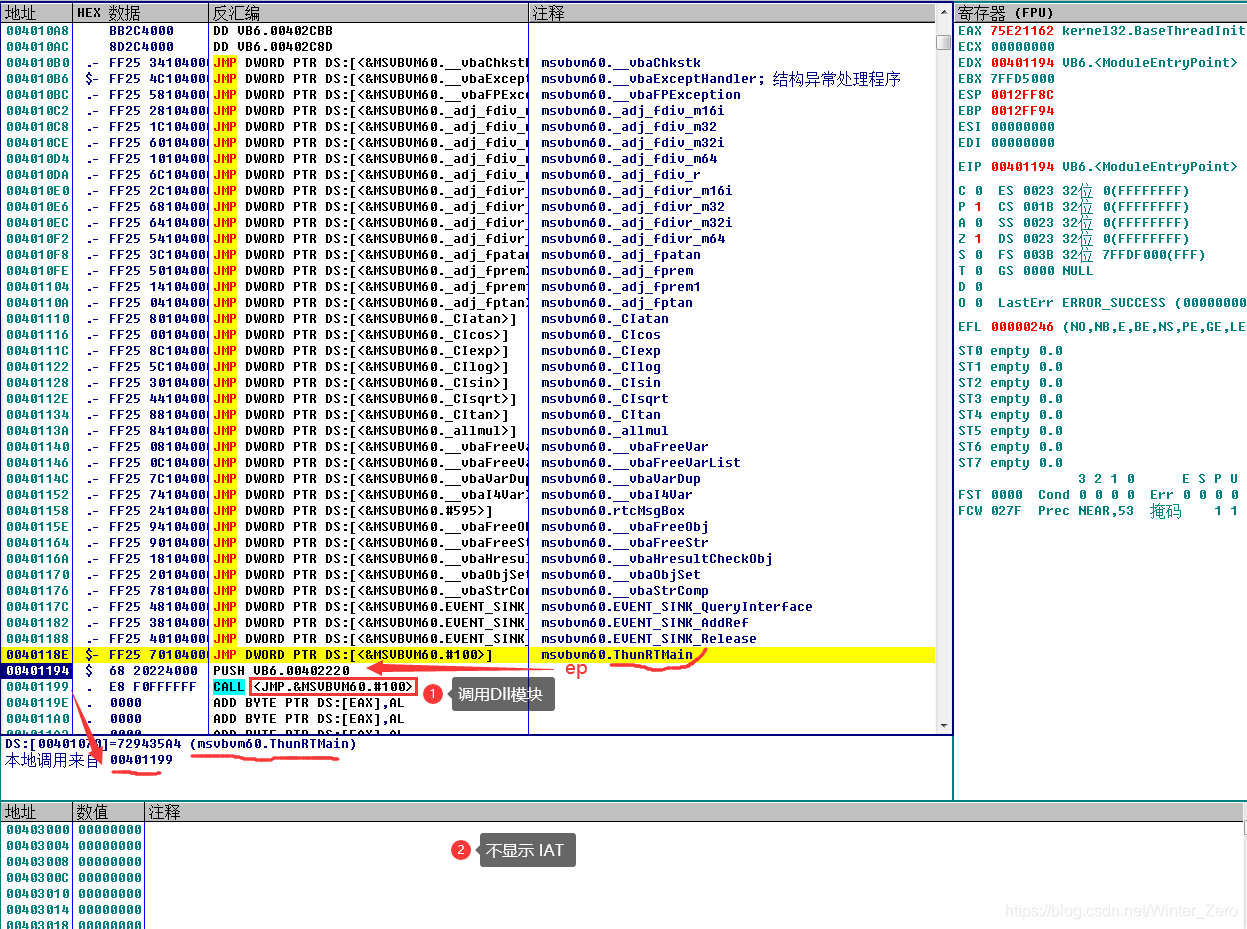Select the PUSH VB6.00402220 instruction
Viewport: 1247px width, 929px height.
click(280, 671)
